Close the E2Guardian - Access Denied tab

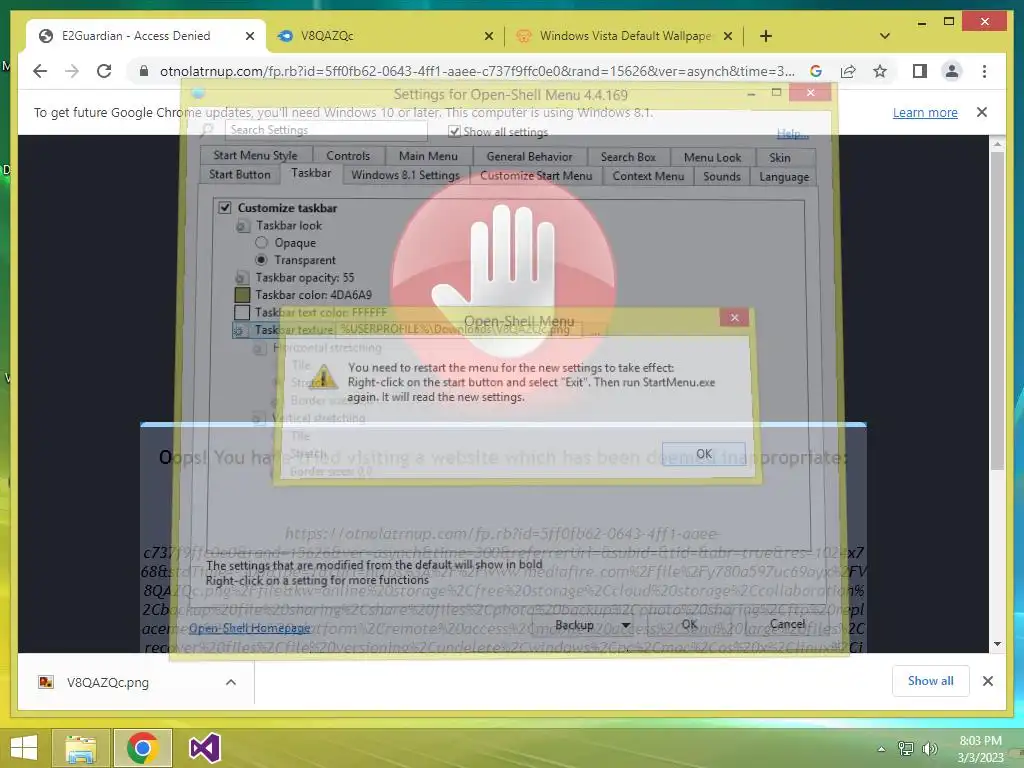[249, 37]
